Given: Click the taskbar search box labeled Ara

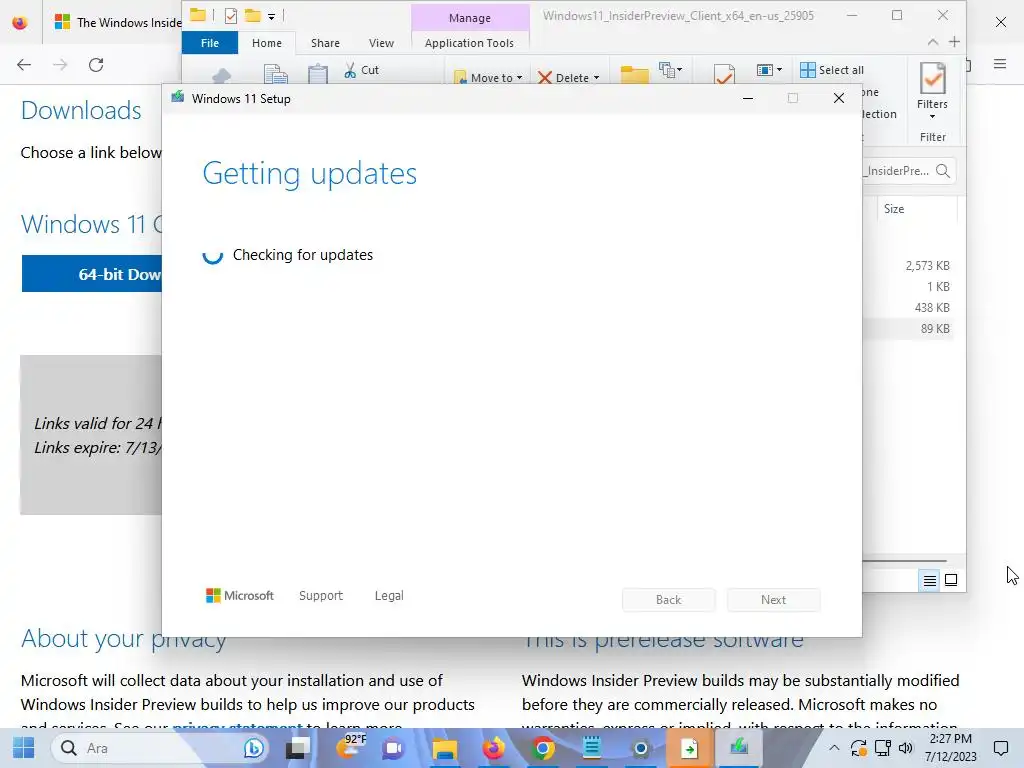Looking at the screenshot, I should pos(161,748).
